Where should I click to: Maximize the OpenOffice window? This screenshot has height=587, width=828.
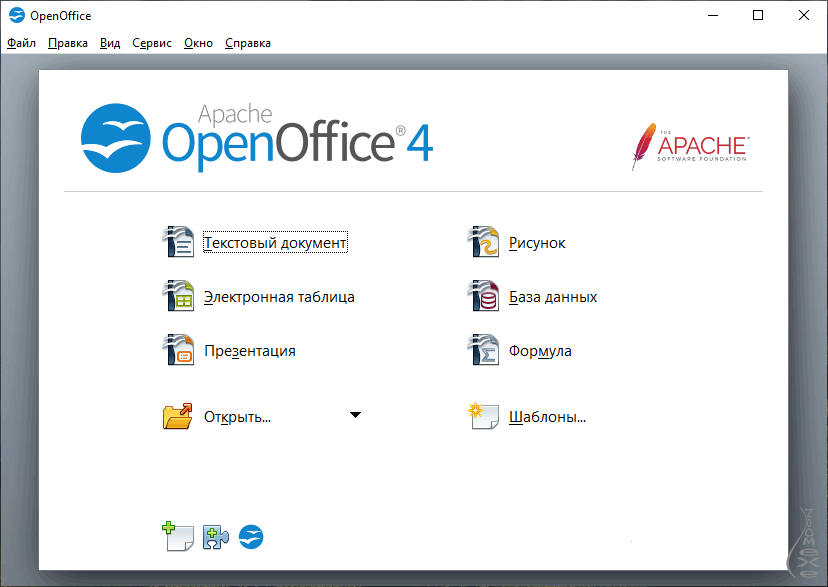pyautogui.click(x=758, y=15)
